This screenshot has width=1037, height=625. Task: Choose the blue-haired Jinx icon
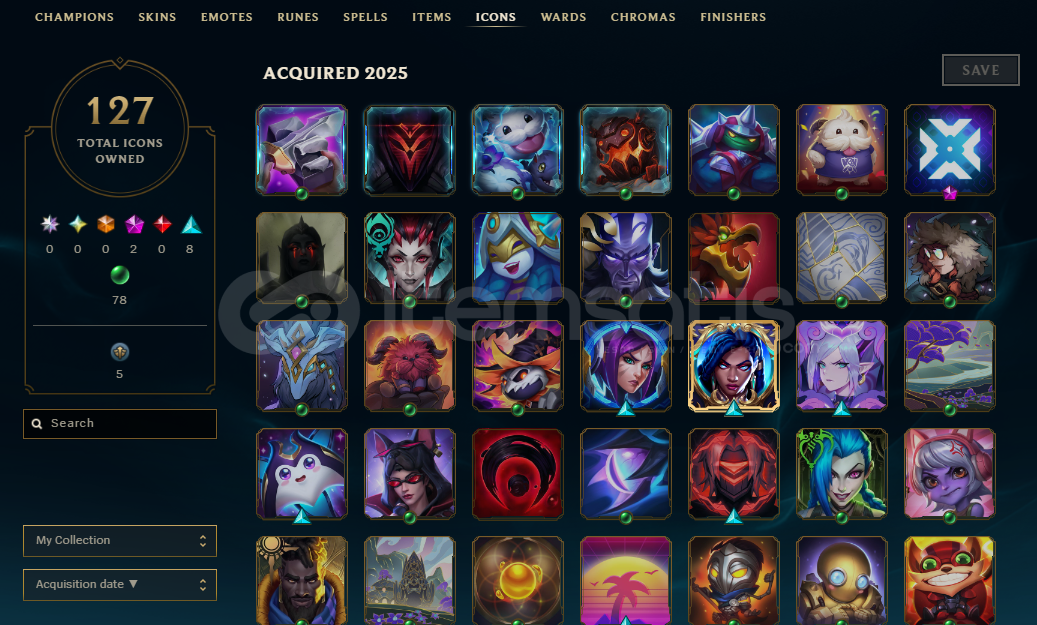[841, 473]
